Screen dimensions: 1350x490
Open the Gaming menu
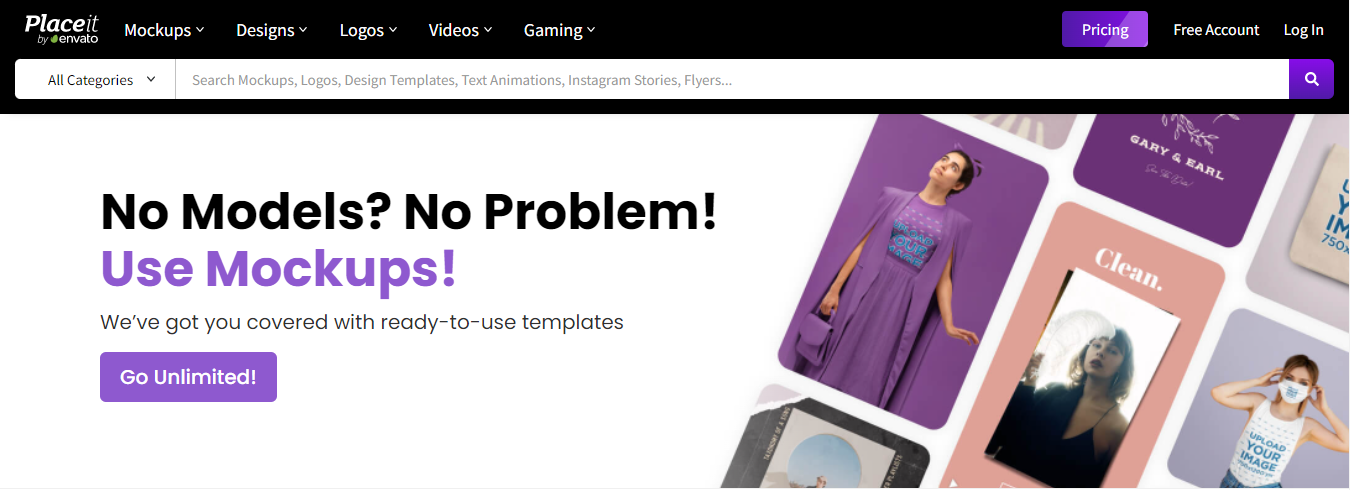coord(559,30)
